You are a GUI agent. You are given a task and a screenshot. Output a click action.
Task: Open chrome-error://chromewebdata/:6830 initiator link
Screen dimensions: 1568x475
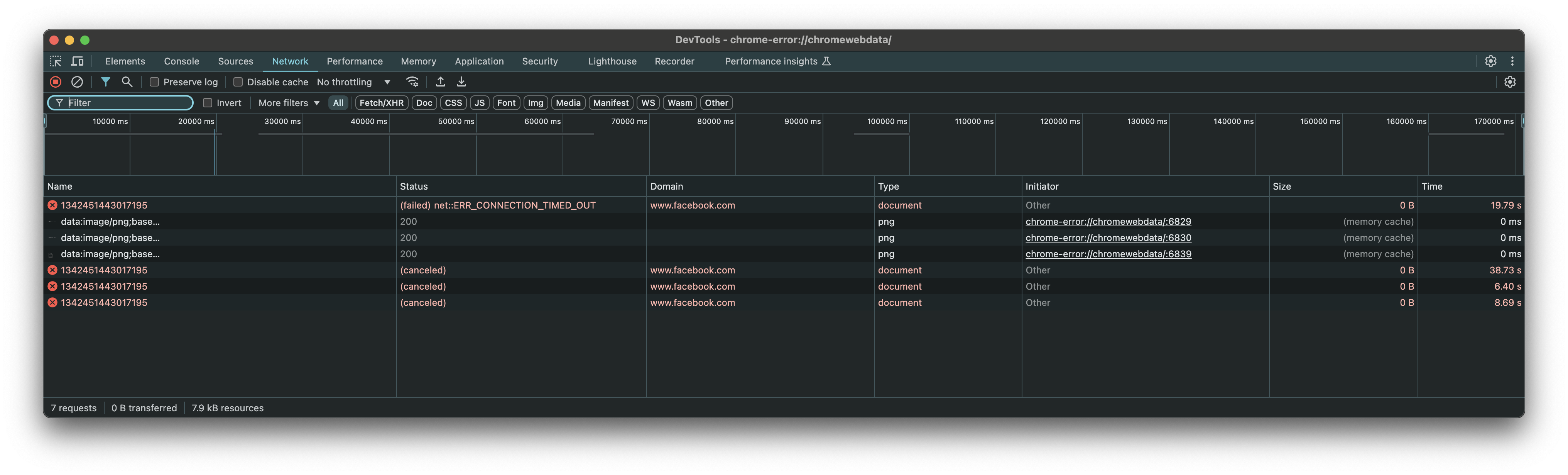point(1108,237)
